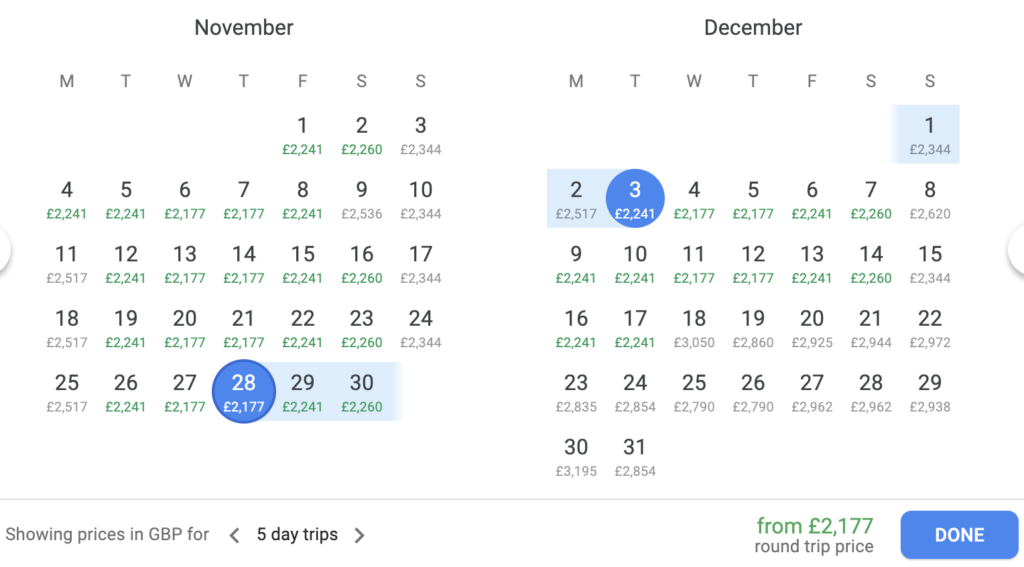Select December 31 at £2,854
This screenshot has width=1024, height=567.
635,457
